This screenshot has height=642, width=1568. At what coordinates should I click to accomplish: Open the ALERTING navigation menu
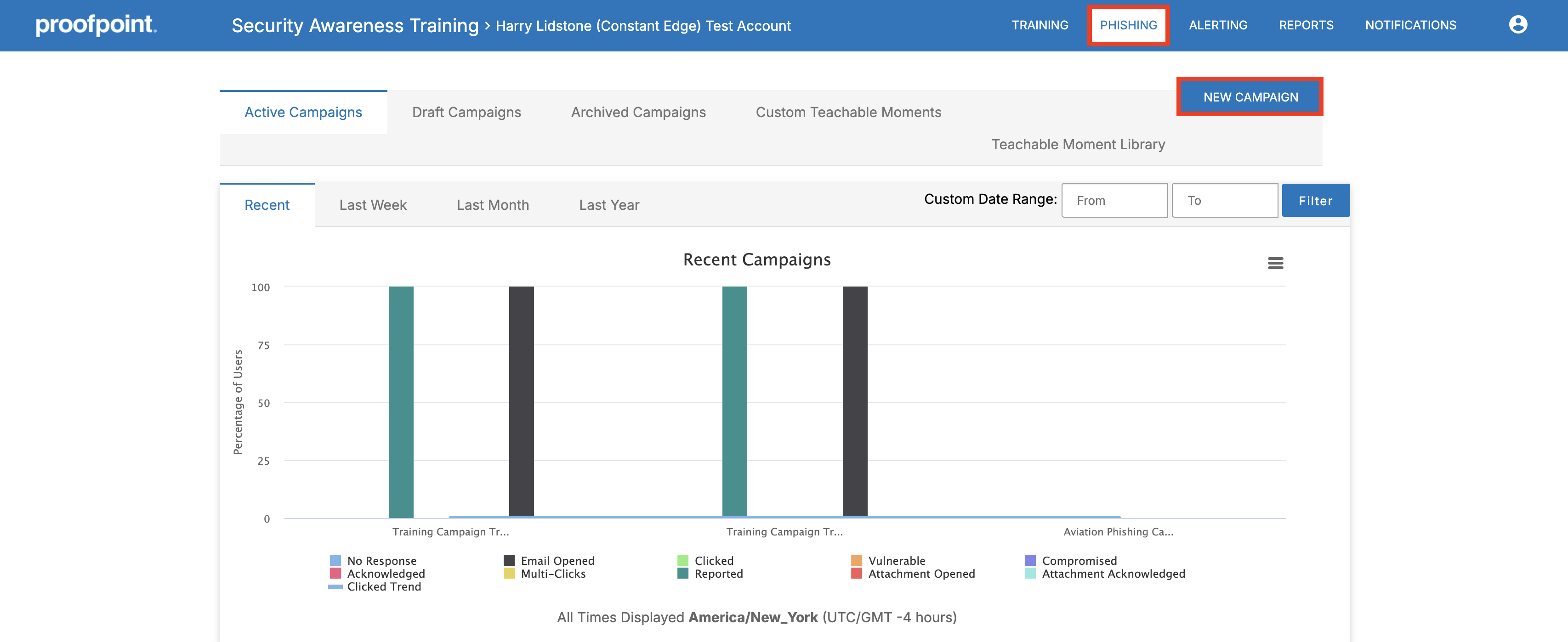tap(1217, 25)
